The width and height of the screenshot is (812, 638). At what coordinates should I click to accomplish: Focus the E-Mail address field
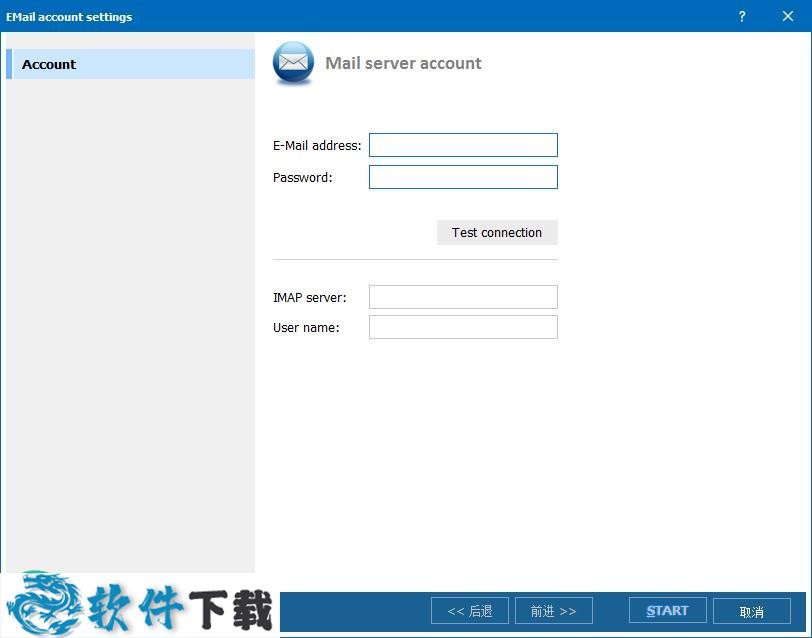(x=463, y=145)
